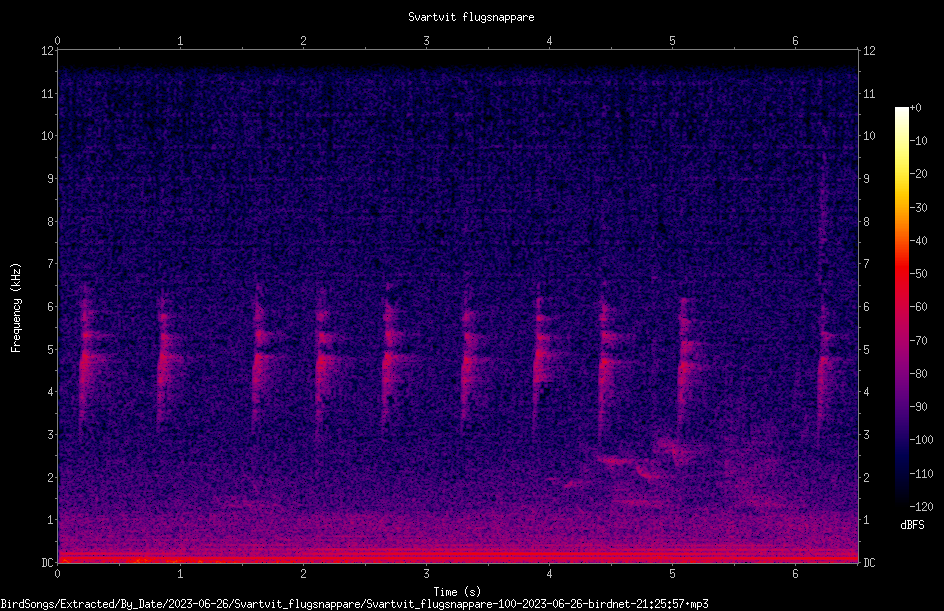Click the bright red low-frequency band above DC

[x=458, y=554]
